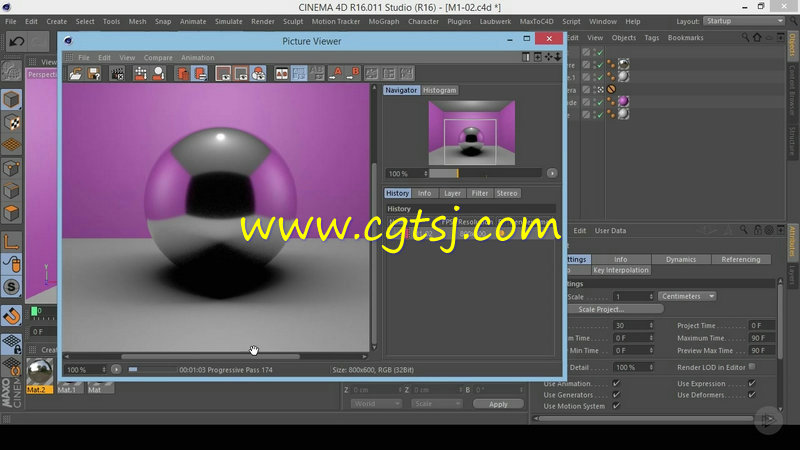Switch to Histogram tab

(x=439, y=90)
